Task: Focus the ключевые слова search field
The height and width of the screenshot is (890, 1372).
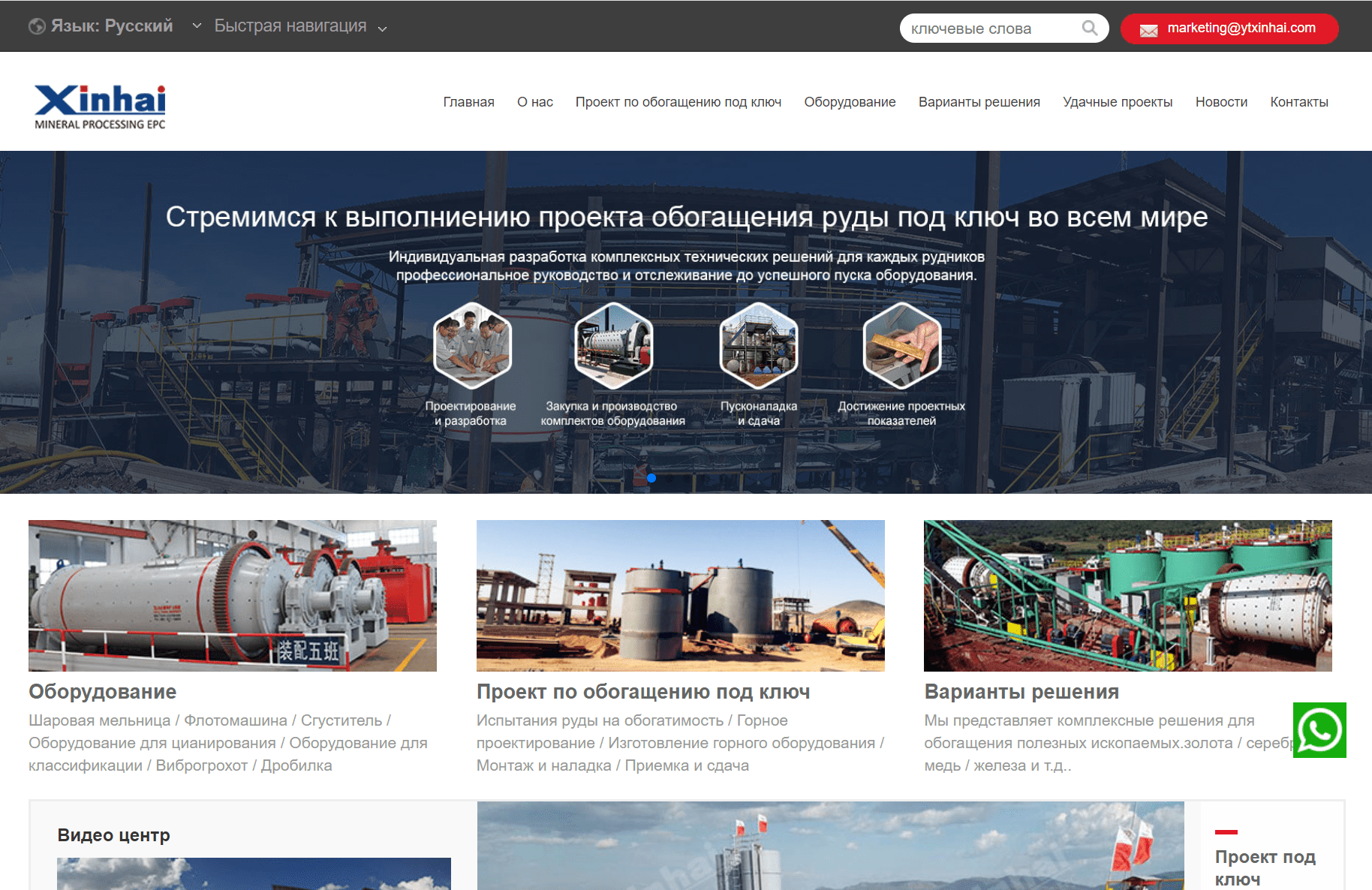Action: click(x=993, y=29)
